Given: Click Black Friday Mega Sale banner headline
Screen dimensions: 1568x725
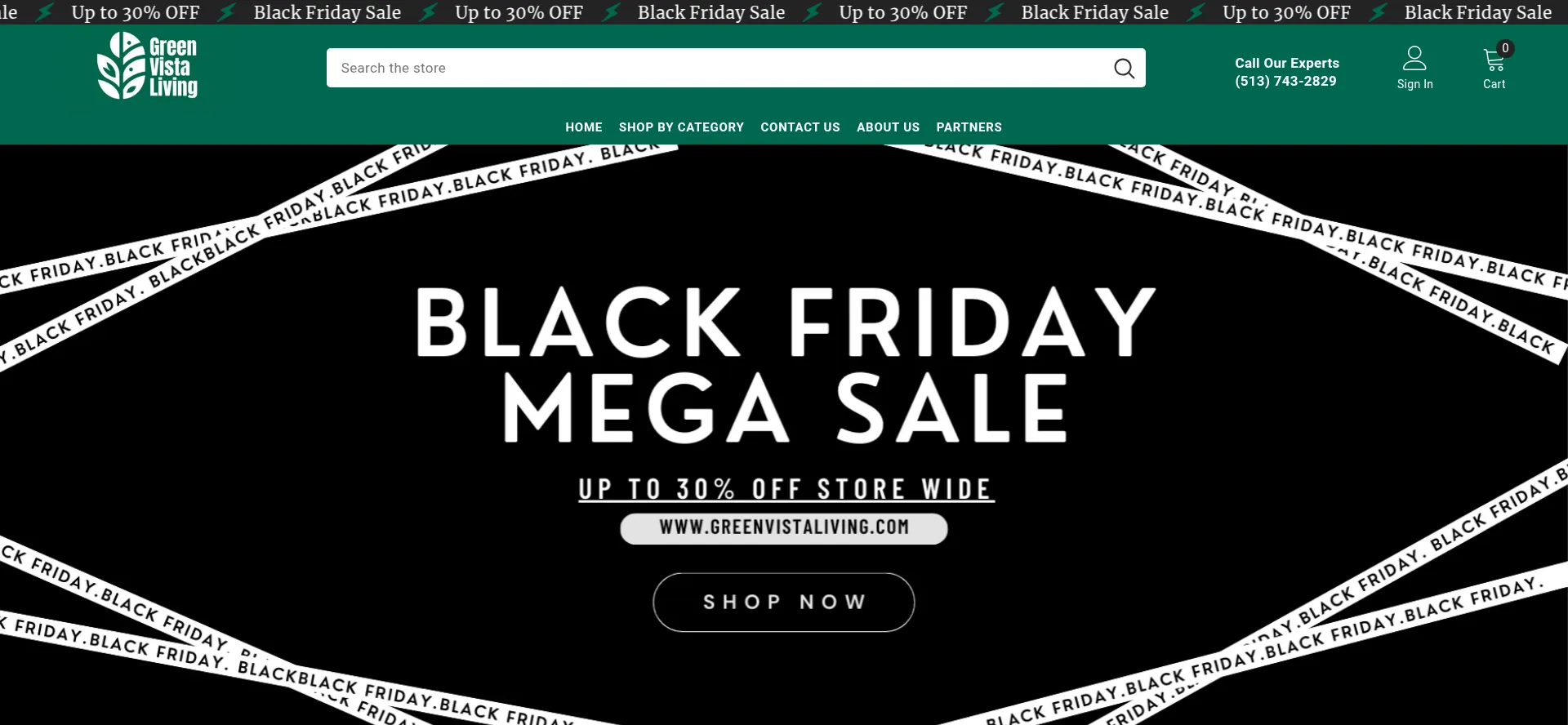Looking at the screenshot, I should click(785, 365).
